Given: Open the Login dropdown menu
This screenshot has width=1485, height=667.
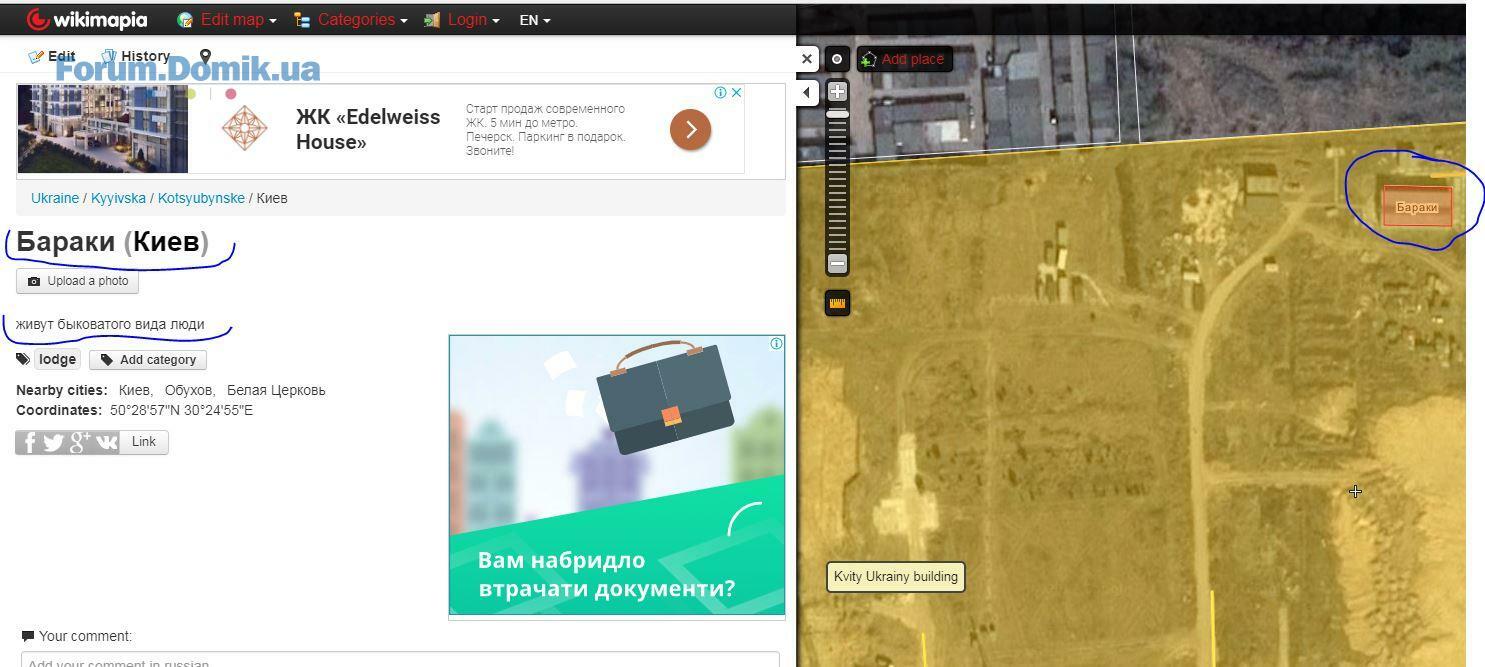Looking at the screenshot, I should pyautogui.click(x=462, y=20).
